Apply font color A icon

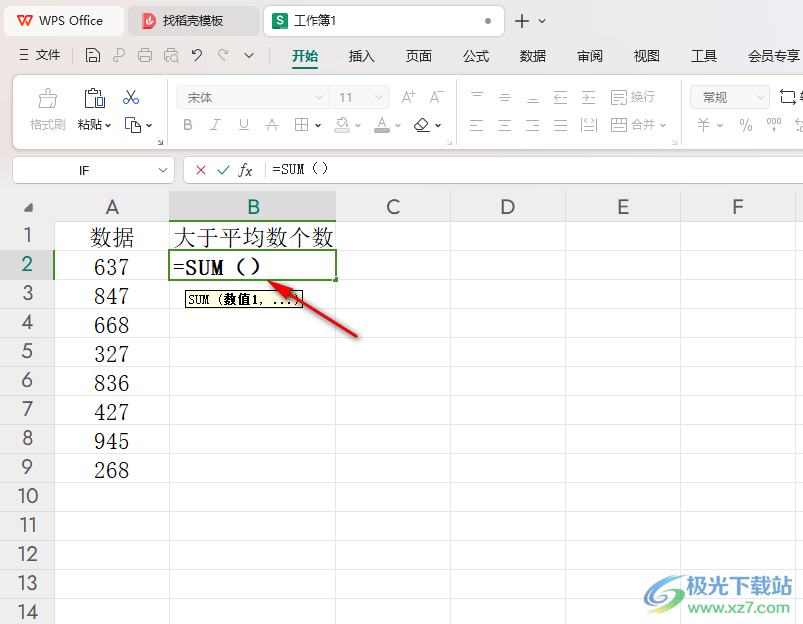pos(382,124)
